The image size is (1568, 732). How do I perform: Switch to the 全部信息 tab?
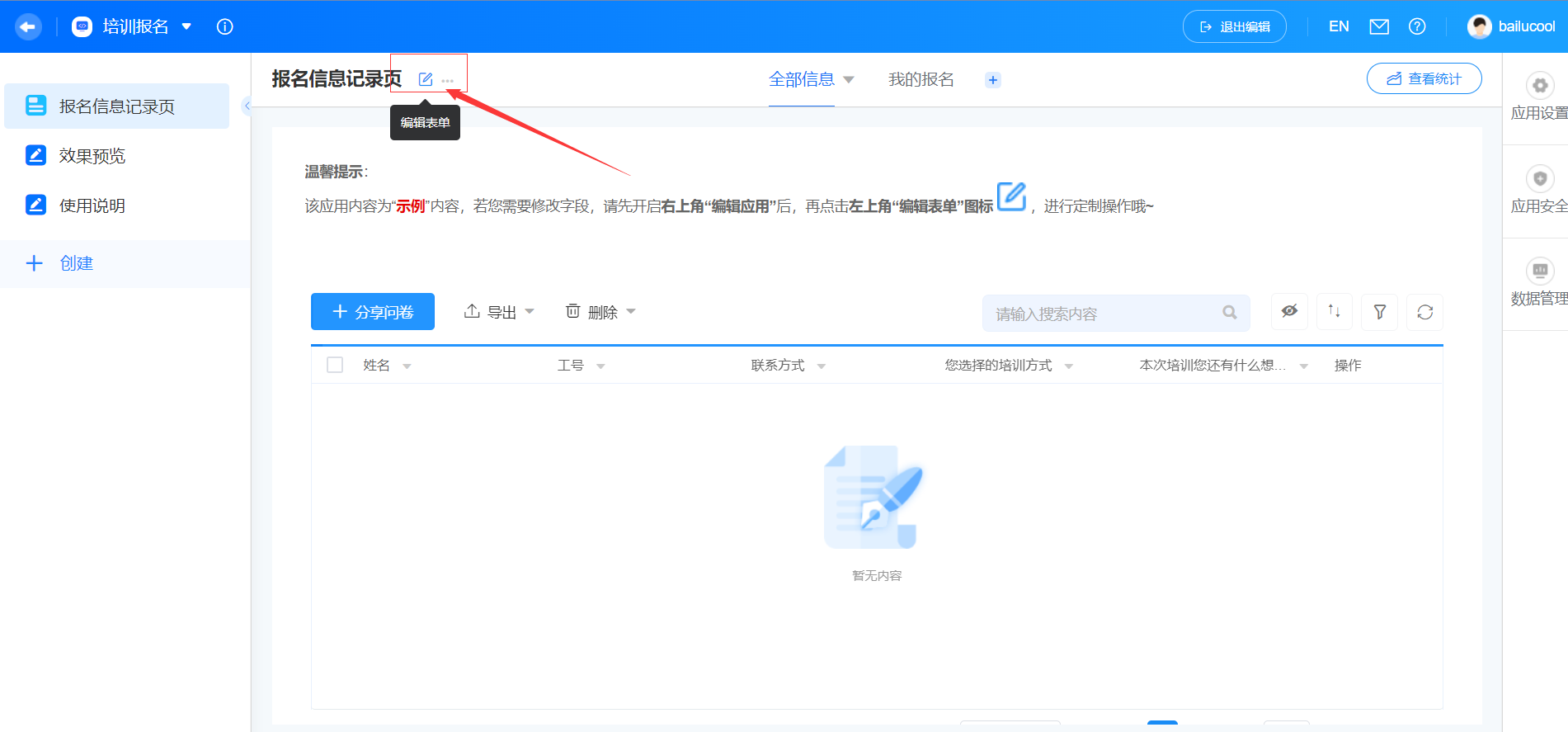click(802, 79)
